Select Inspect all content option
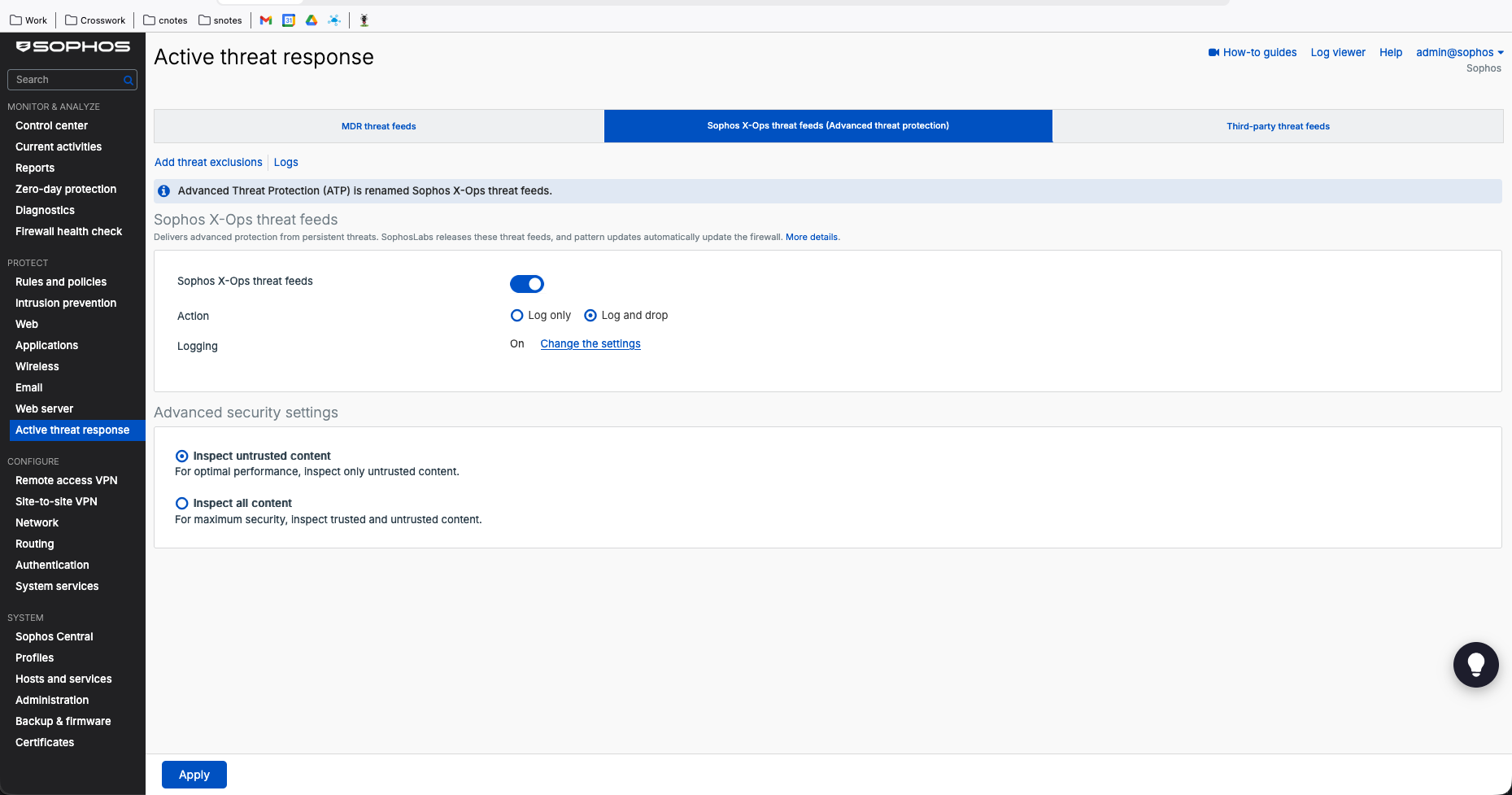The image size is (1512, 795). click(182, 504)
